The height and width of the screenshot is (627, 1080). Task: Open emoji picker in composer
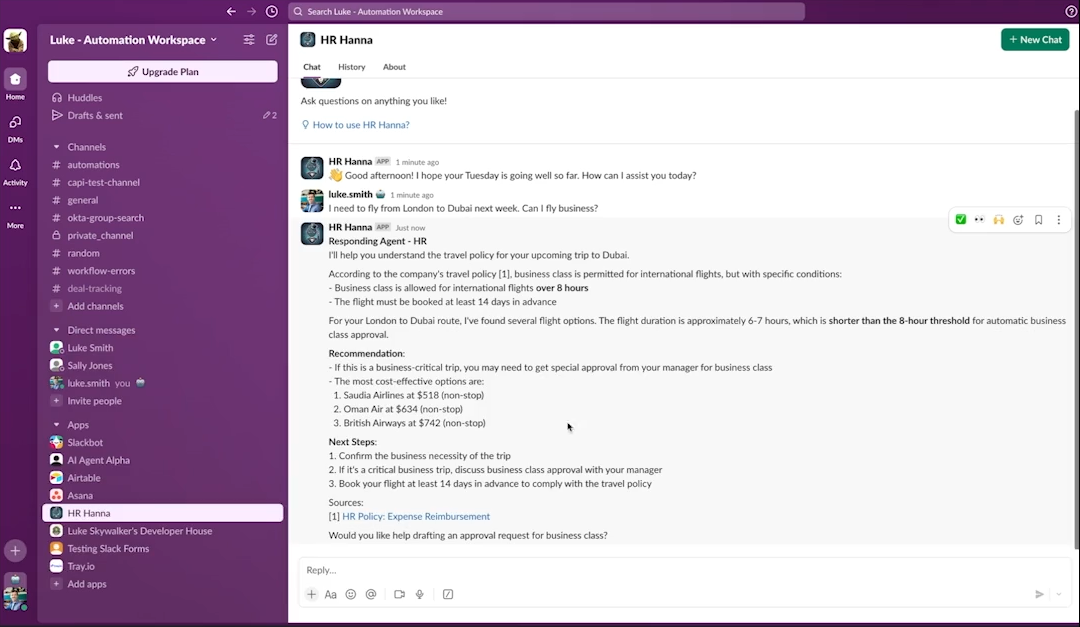(x=351, y=594)
